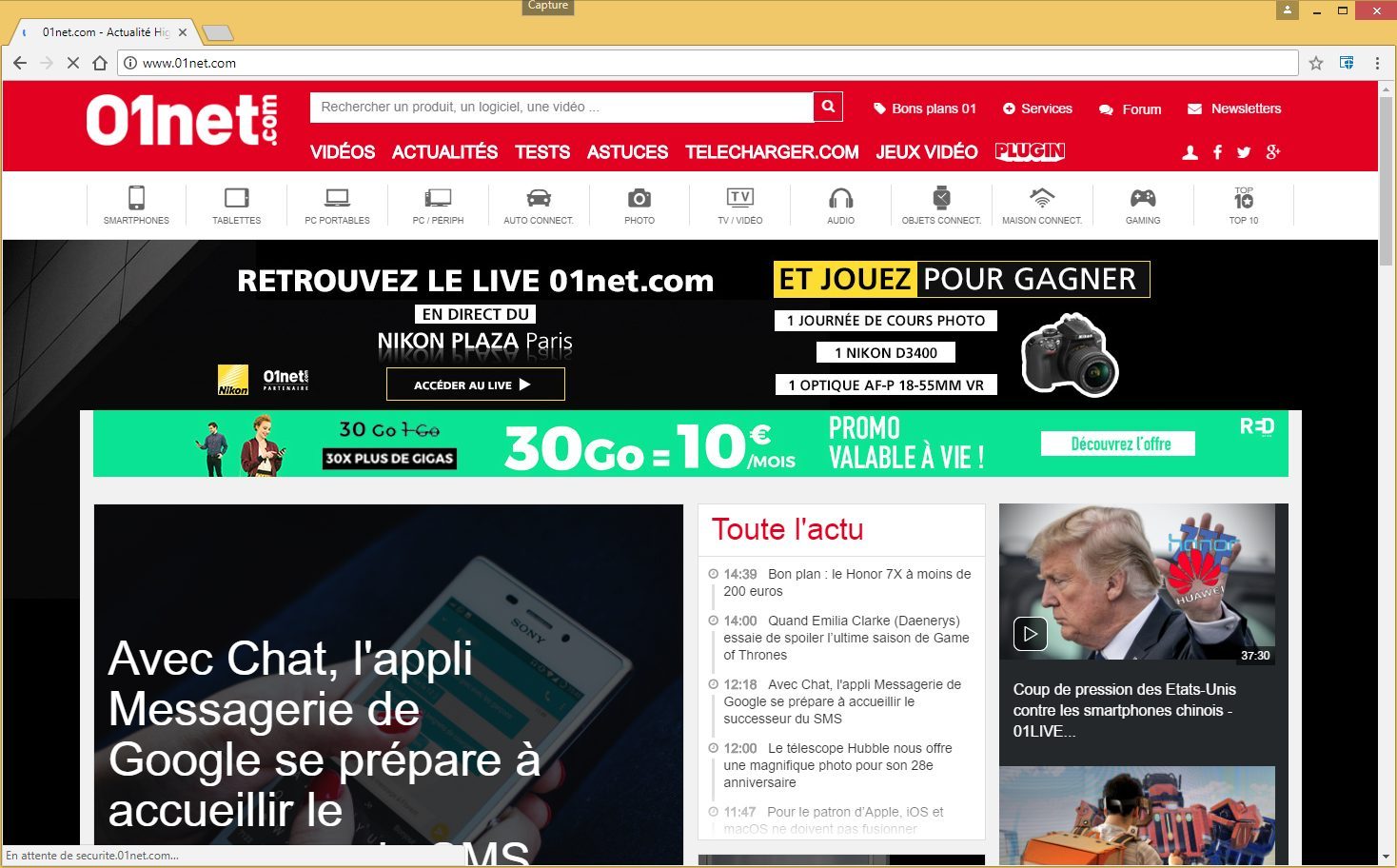Open the Audio category
Screen dimensions: 1397x868
pos(840,205)
